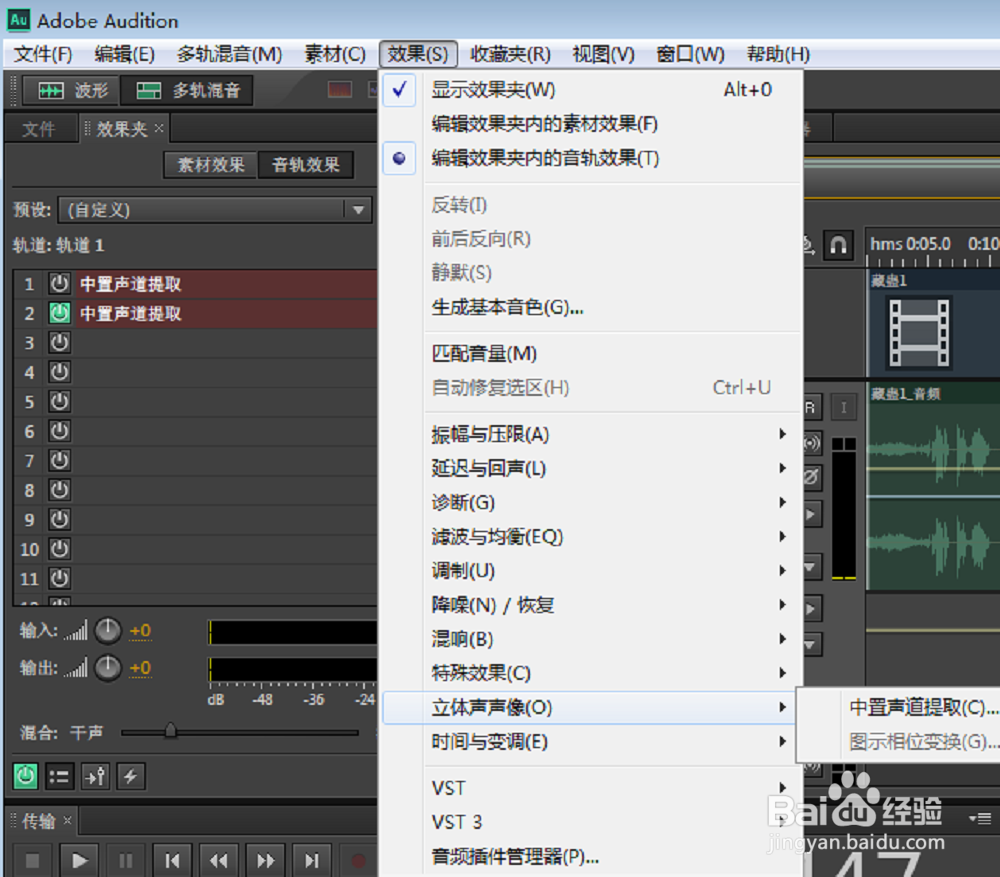Expand Filter and EQ (滤波与均衡) submenu
The height and width of the screenshot is (877, 1000).
[591, 536]
